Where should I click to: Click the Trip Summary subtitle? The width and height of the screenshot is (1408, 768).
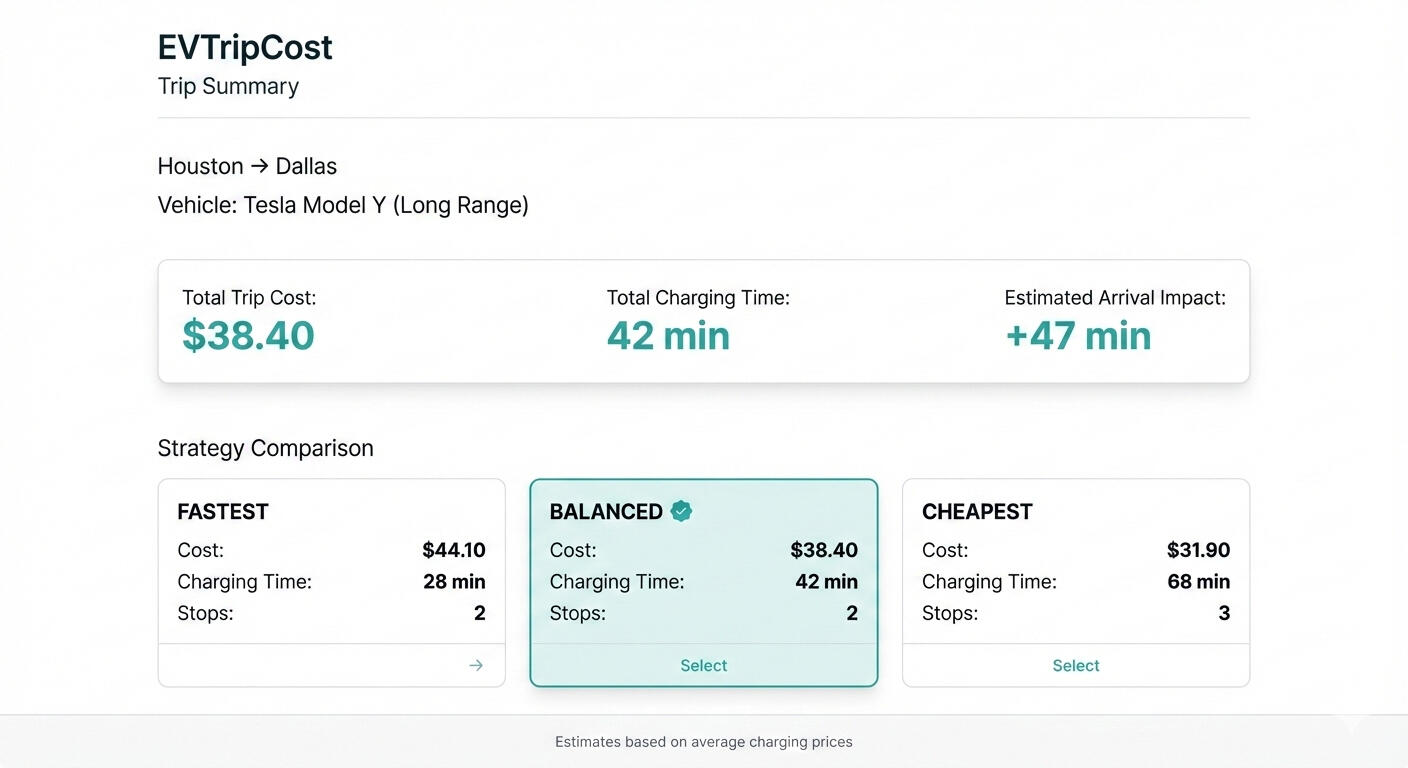click(x=228, y=86)
